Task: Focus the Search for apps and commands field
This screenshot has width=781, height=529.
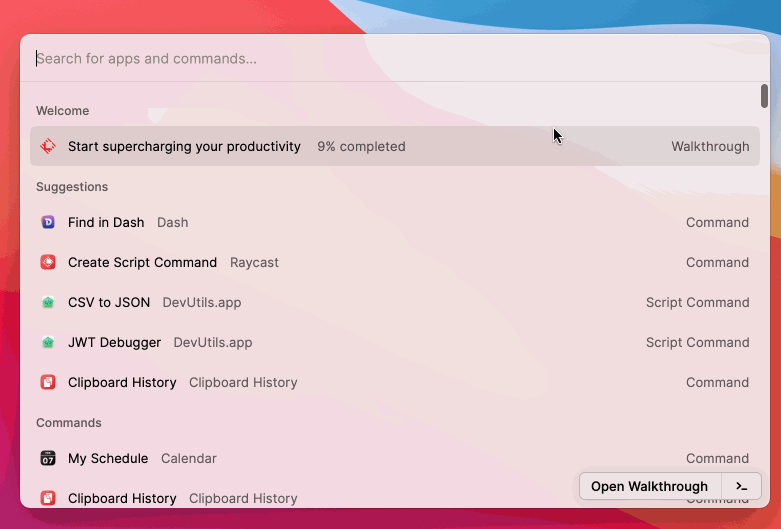Action: [x=395, y=59]
